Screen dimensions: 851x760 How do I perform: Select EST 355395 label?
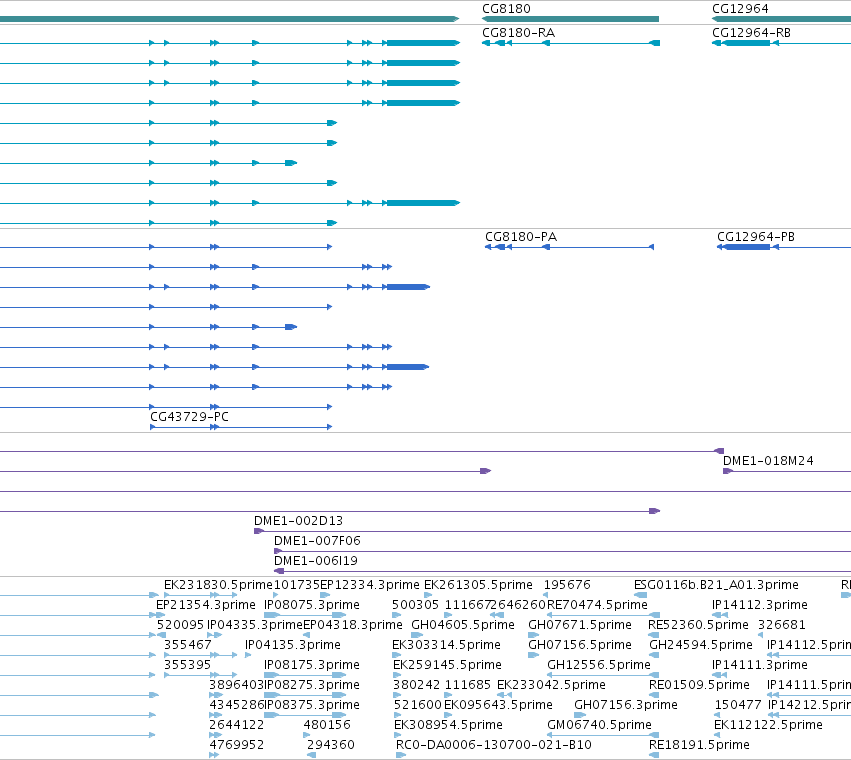coord(187,666)
